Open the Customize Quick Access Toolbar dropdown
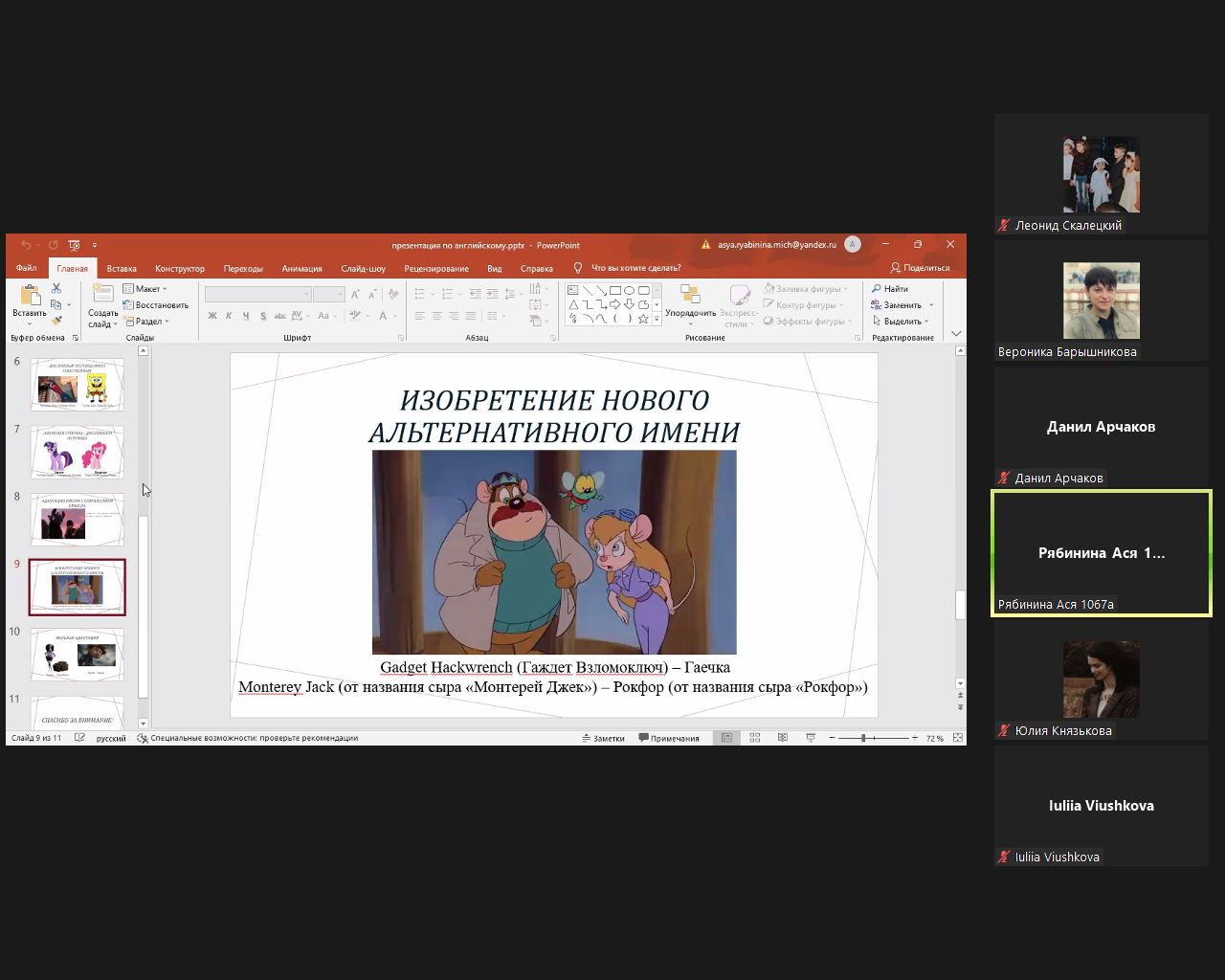1225x980 pixels. pos(94,245)
